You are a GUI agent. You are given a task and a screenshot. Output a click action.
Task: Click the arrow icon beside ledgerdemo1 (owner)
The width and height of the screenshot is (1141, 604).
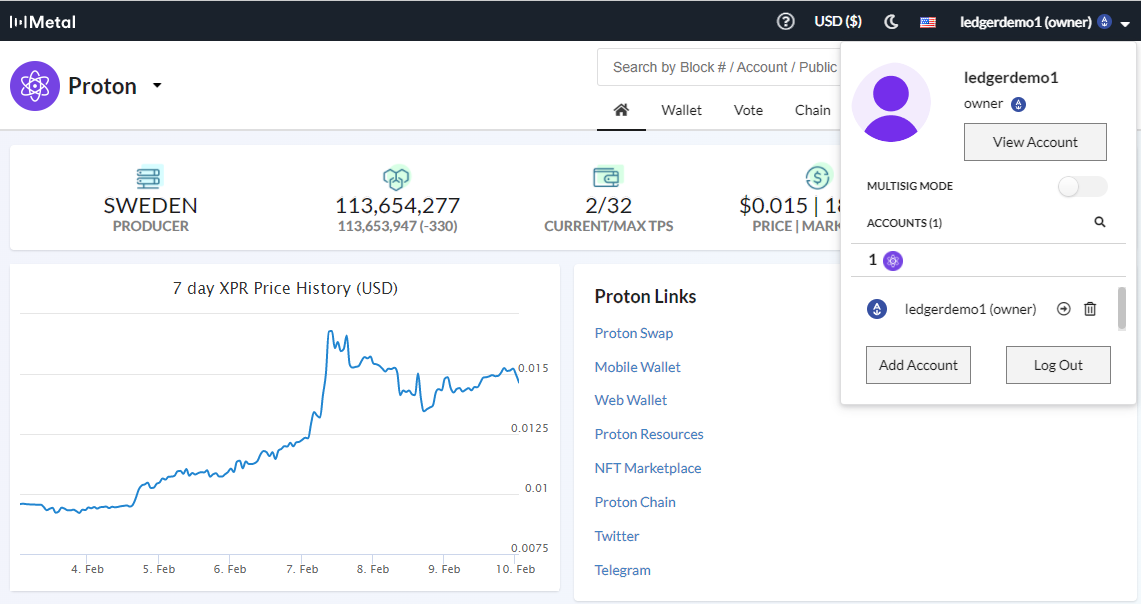click(1063, 309)
